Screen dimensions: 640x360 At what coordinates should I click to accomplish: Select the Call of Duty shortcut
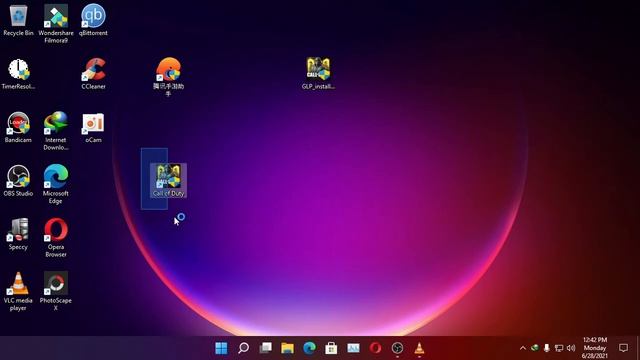pyautogui.click(x=169, y=180)
